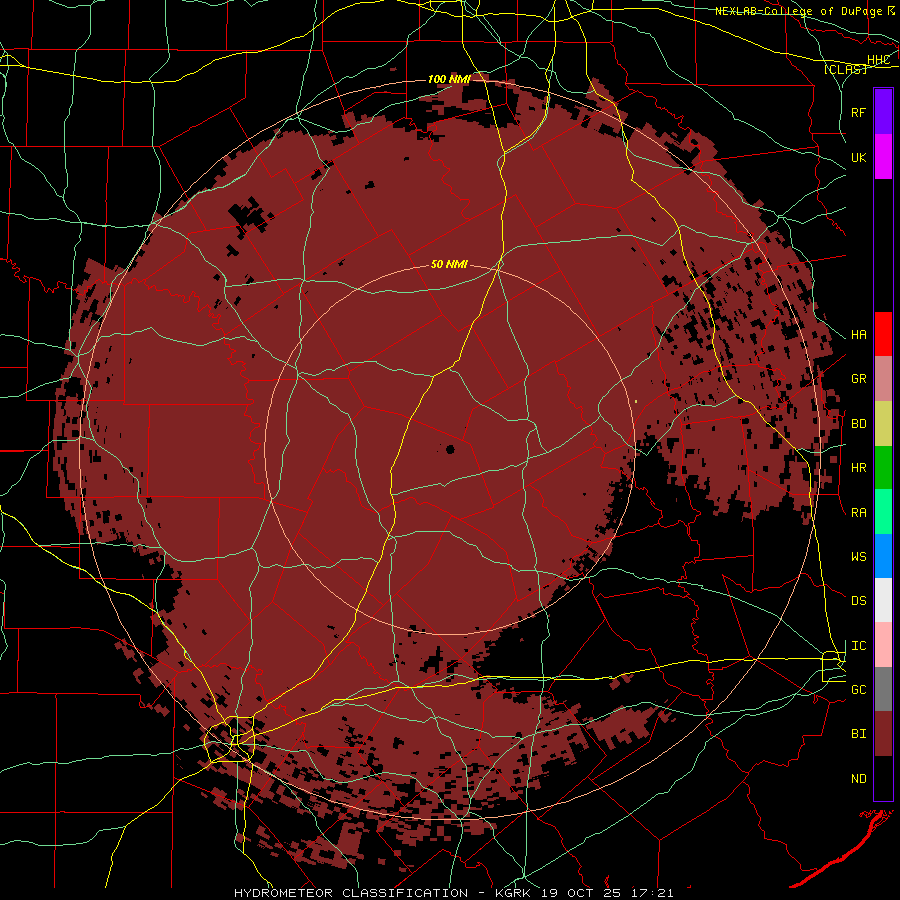The width and height of the screenshot is (900, 900).
Task: Click the "50 NMI" range ring label
Action: point(449,264)
